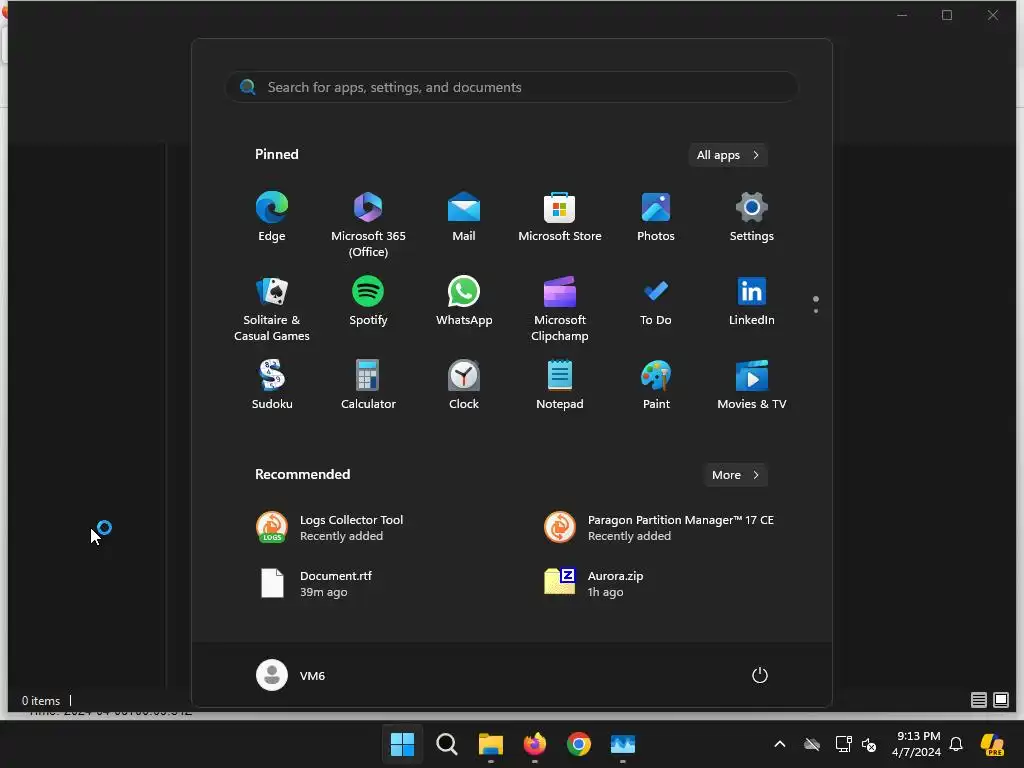Screen dimensions: 1024x768
Task: Launch Microsoft 365 (Office) app
Action: coord(368,224)
